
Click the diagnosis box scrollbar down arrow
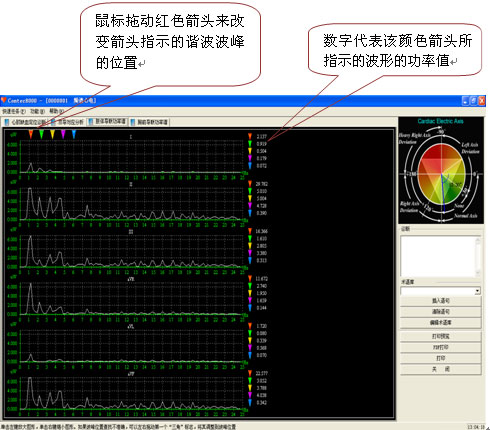click(478, 273)
